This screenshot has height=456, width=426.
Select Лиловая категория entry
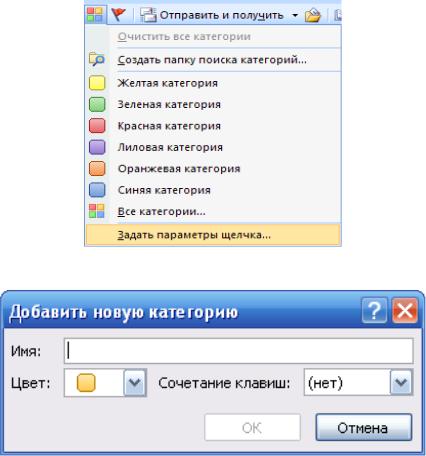point(170,147)
